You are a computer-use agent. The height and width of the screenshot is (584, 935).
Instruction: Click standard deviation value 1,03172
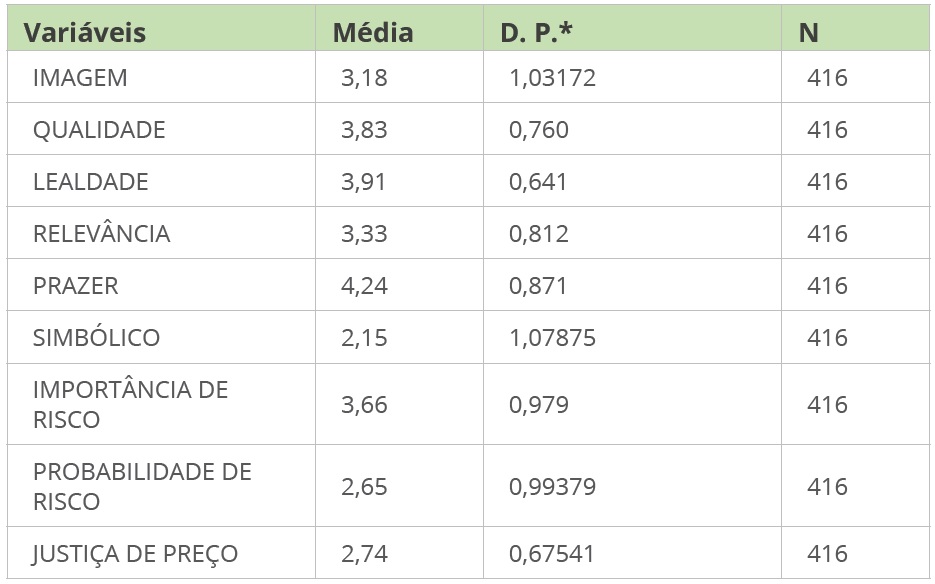[552, 78]
